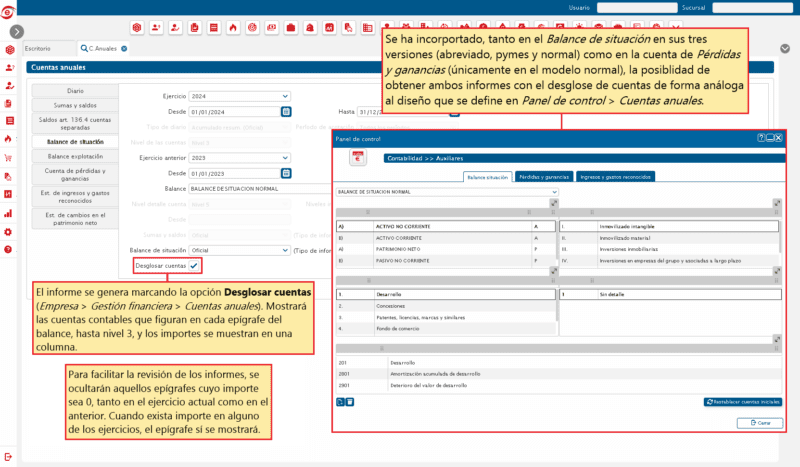The image size is (800, 467).
Task: Switch to Pérdidas y ganancias tab
Action: [x=544, y=177]
